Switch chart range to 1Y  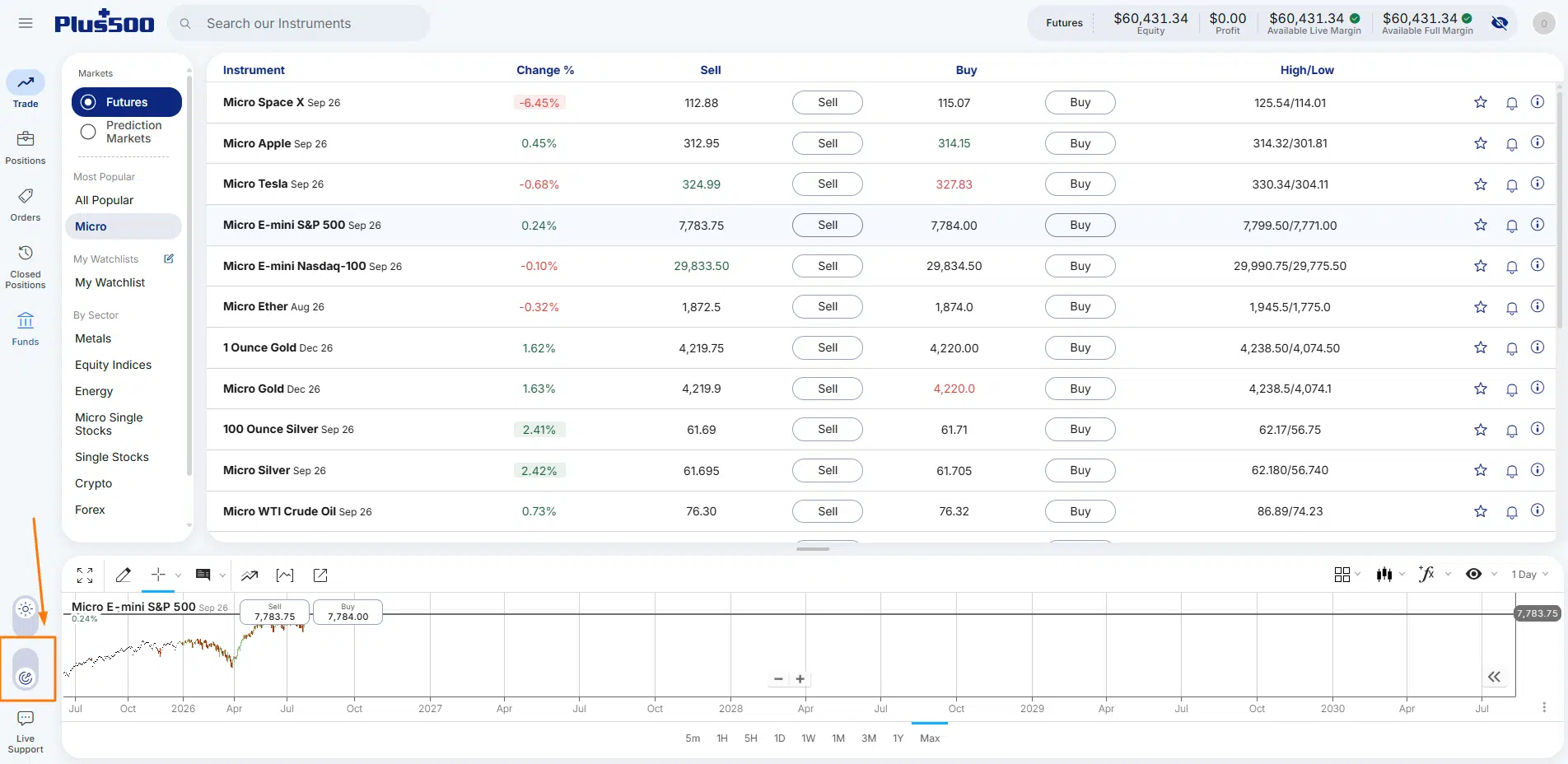898,738
